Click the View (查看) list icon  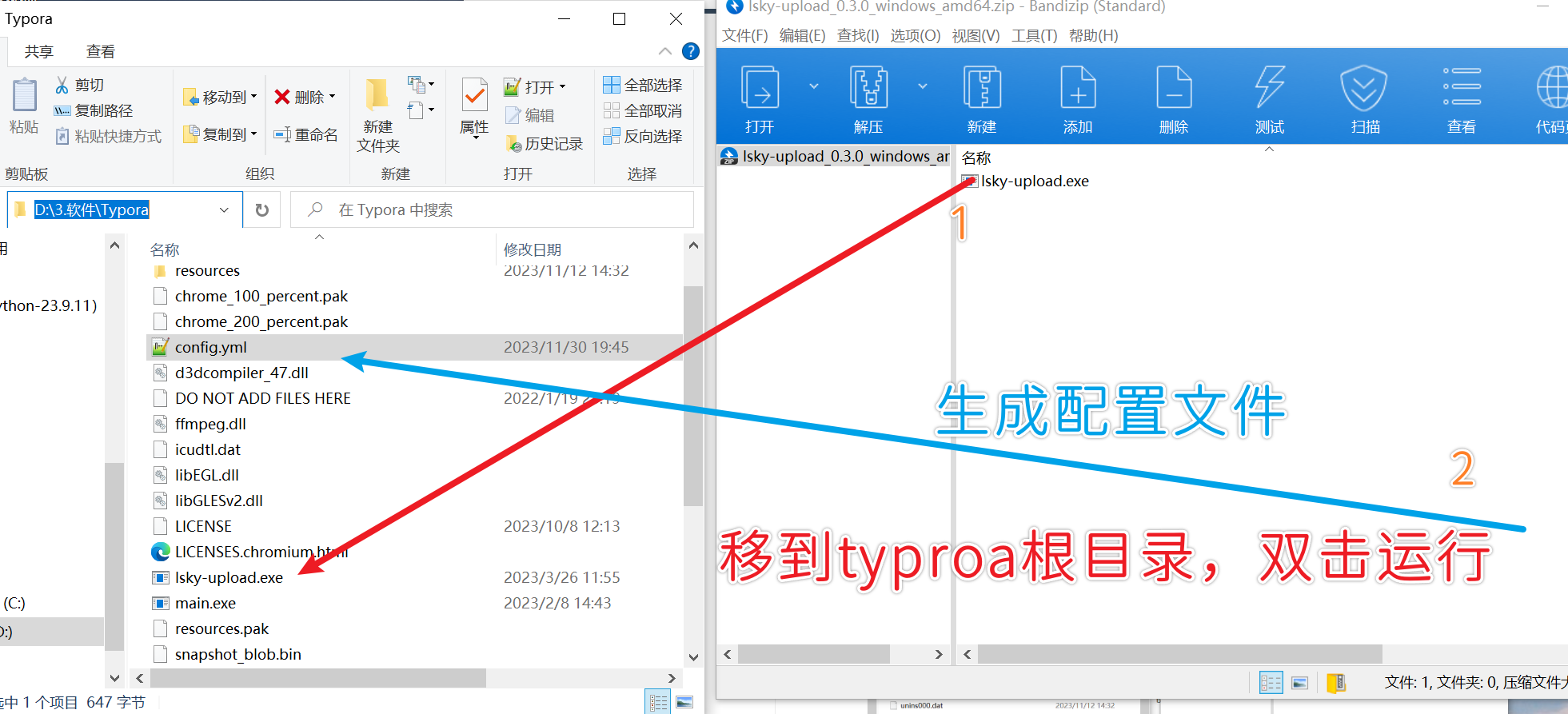1462,88
